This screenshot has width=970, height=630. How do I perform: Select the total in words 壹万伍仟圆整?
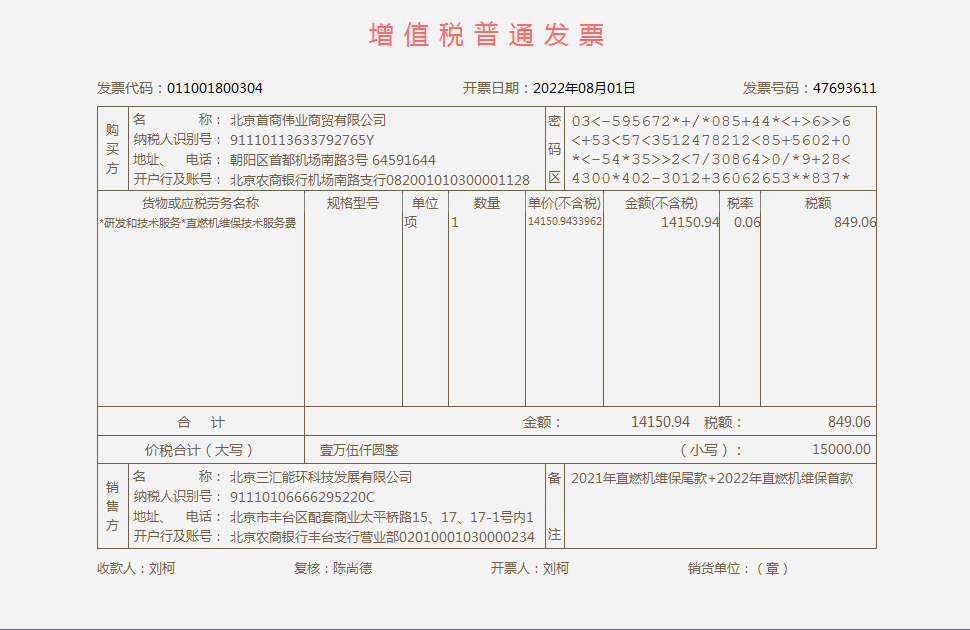click(x=359, y=450)
